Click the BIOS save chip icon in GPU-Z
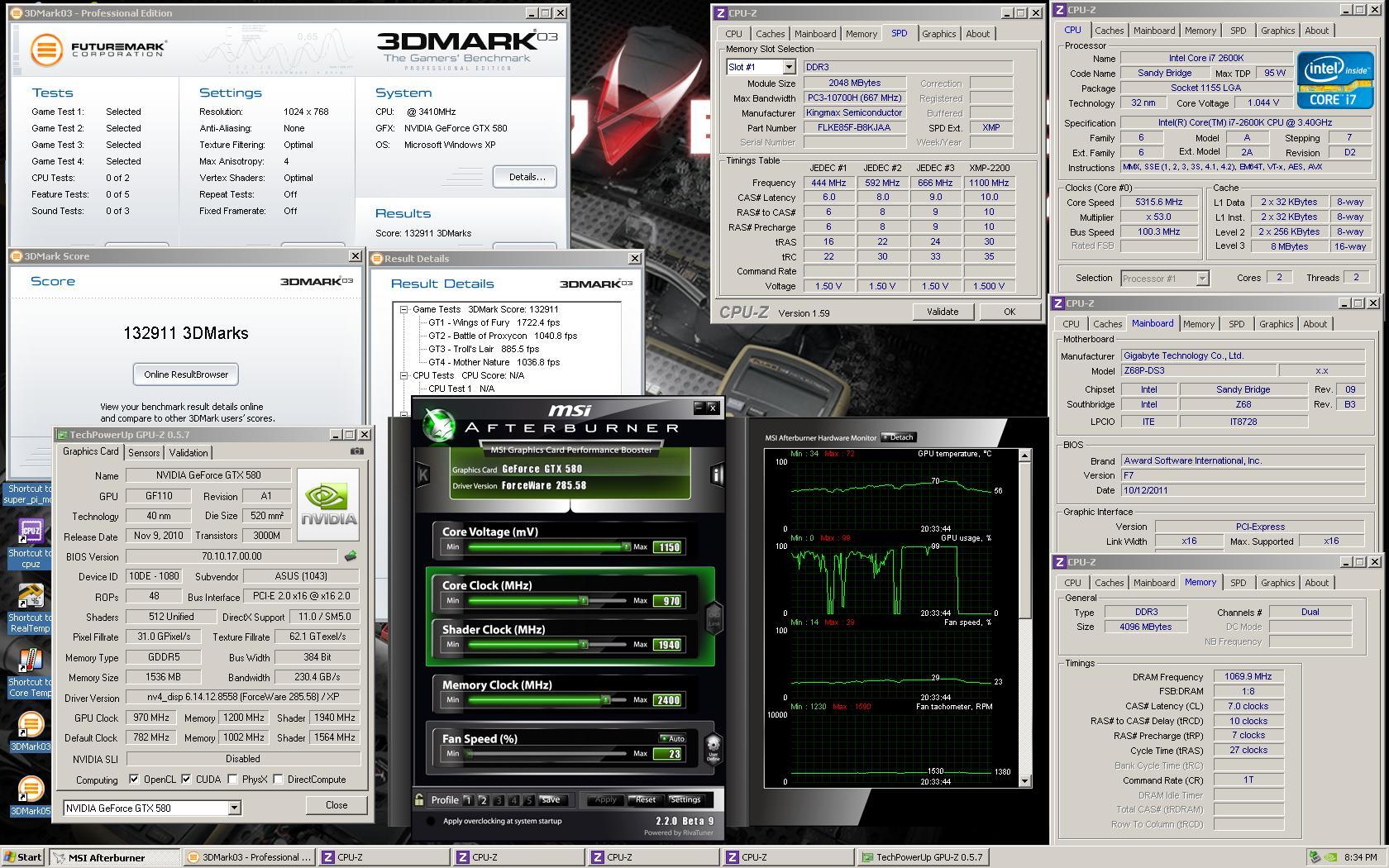This screenshot has width=1389, height=868. [x=351, y=556]
